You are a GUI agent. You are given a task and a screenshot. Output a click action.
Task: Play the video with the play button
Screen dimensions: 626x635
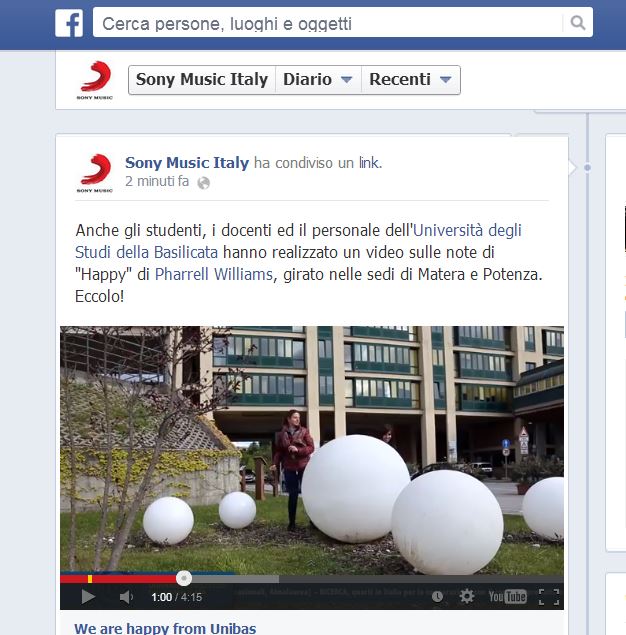tap(88, 596)
